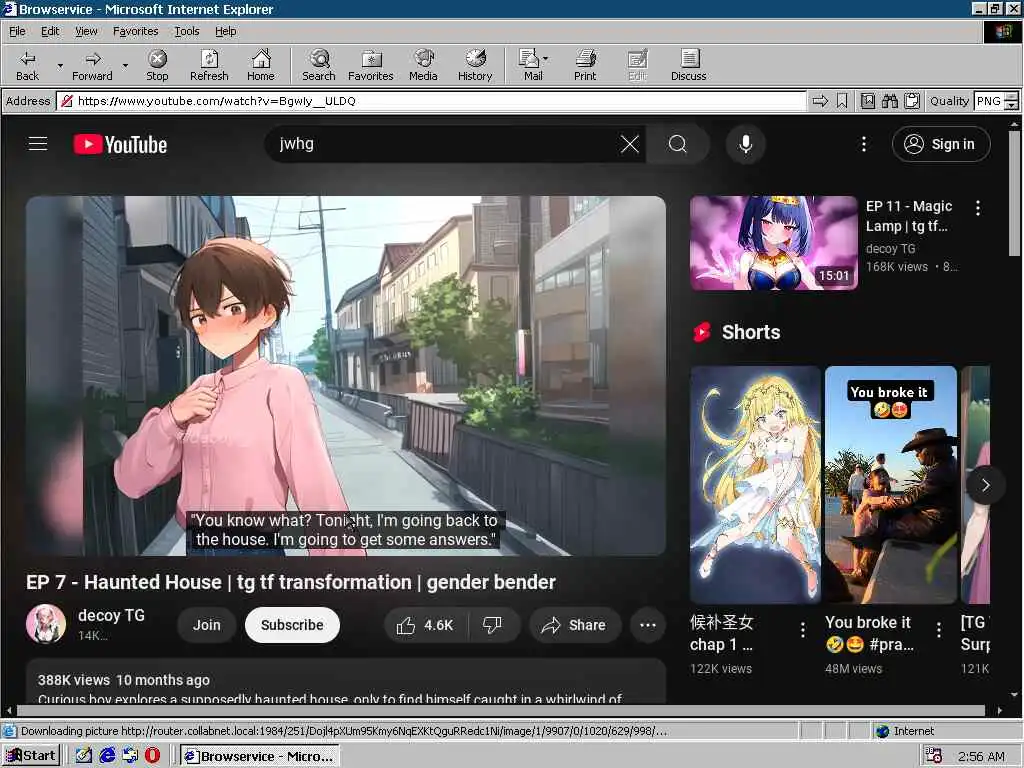Screen dimensions: 1024x768
Task: Search with voice microphone button
Action: click(745, 144)
